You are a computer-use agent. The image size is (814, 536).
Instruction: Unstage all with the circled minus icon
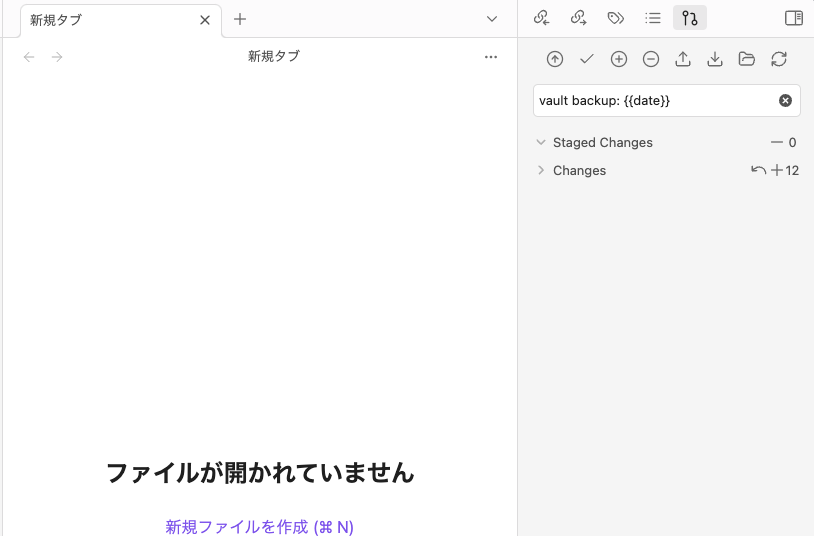(x=651, y=59)
